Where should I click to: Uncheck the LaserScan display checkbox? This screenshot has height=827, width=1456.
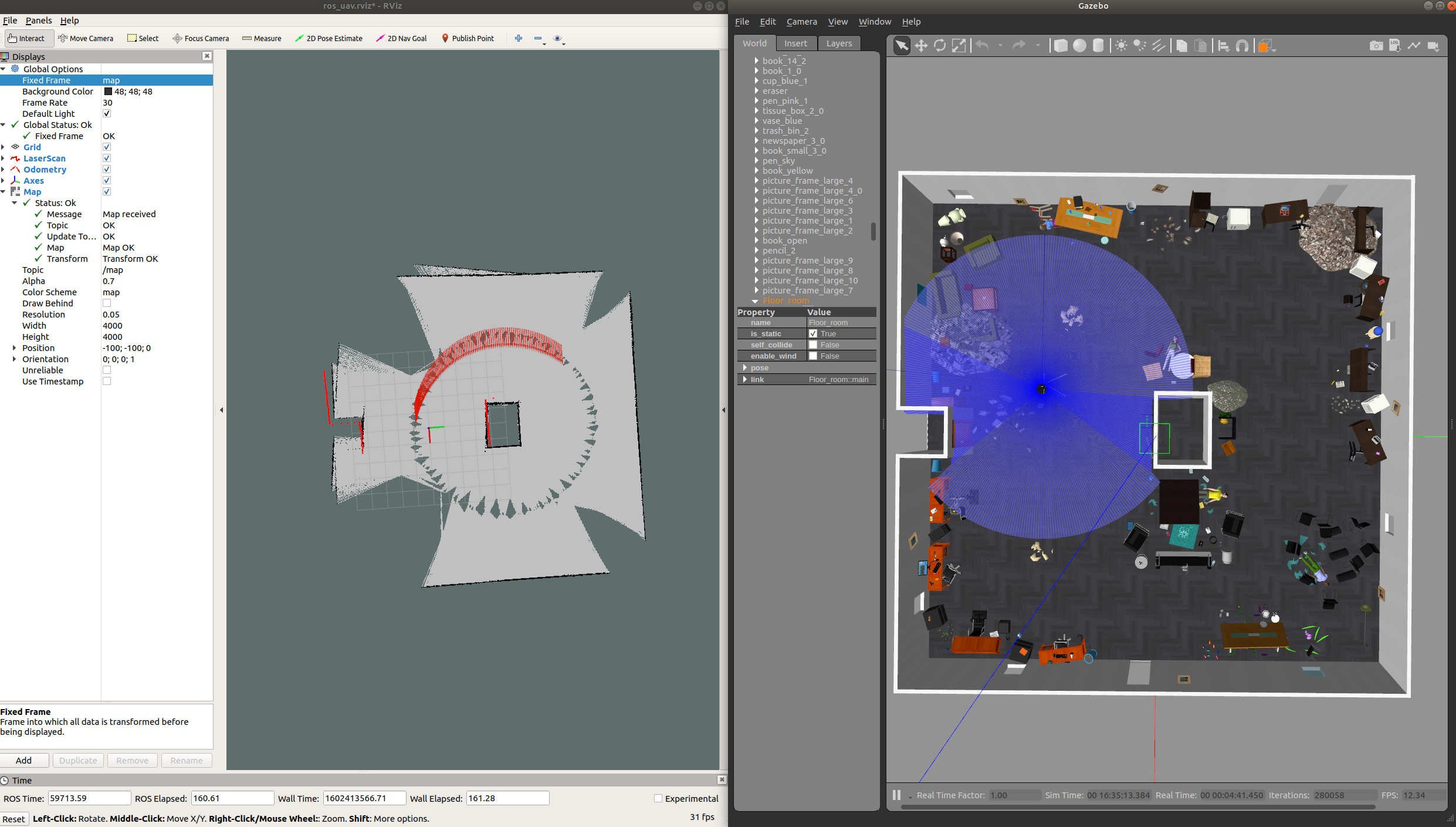107,158
